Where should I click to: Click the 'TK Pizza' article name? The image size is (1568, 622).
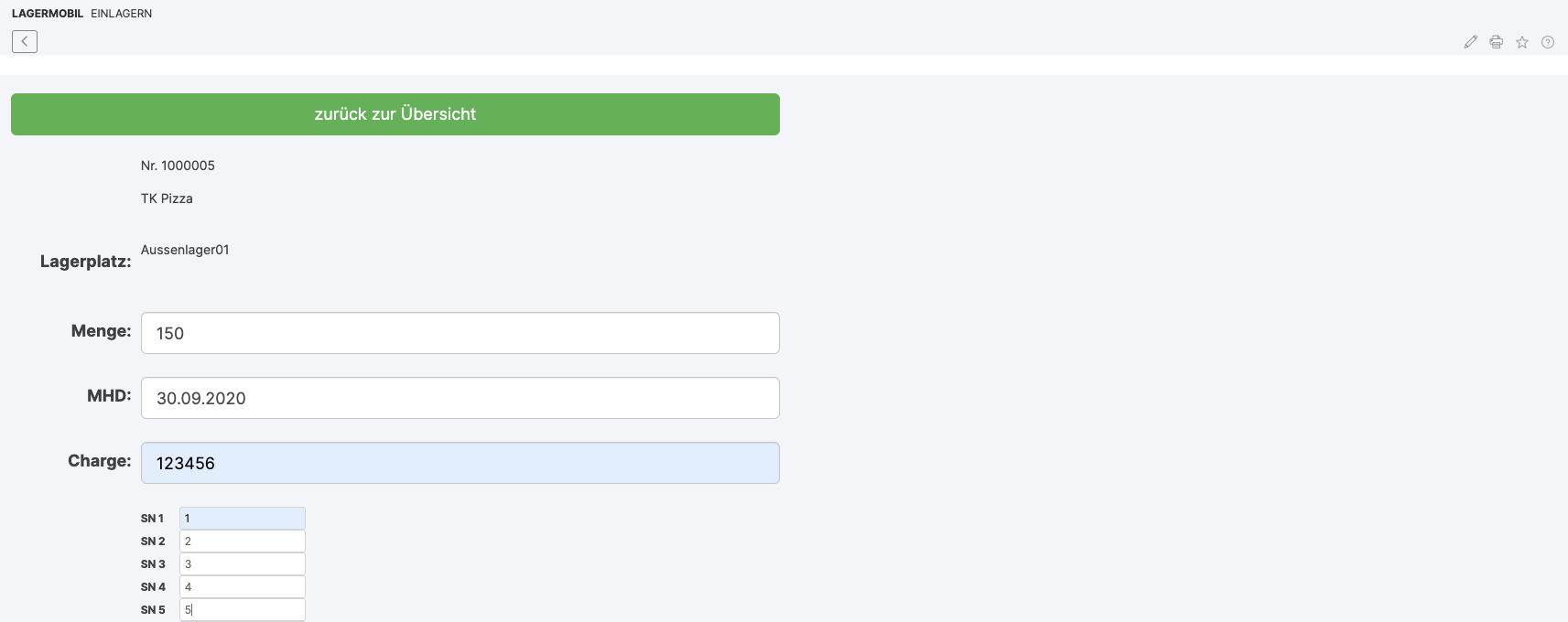coord(167,198)
